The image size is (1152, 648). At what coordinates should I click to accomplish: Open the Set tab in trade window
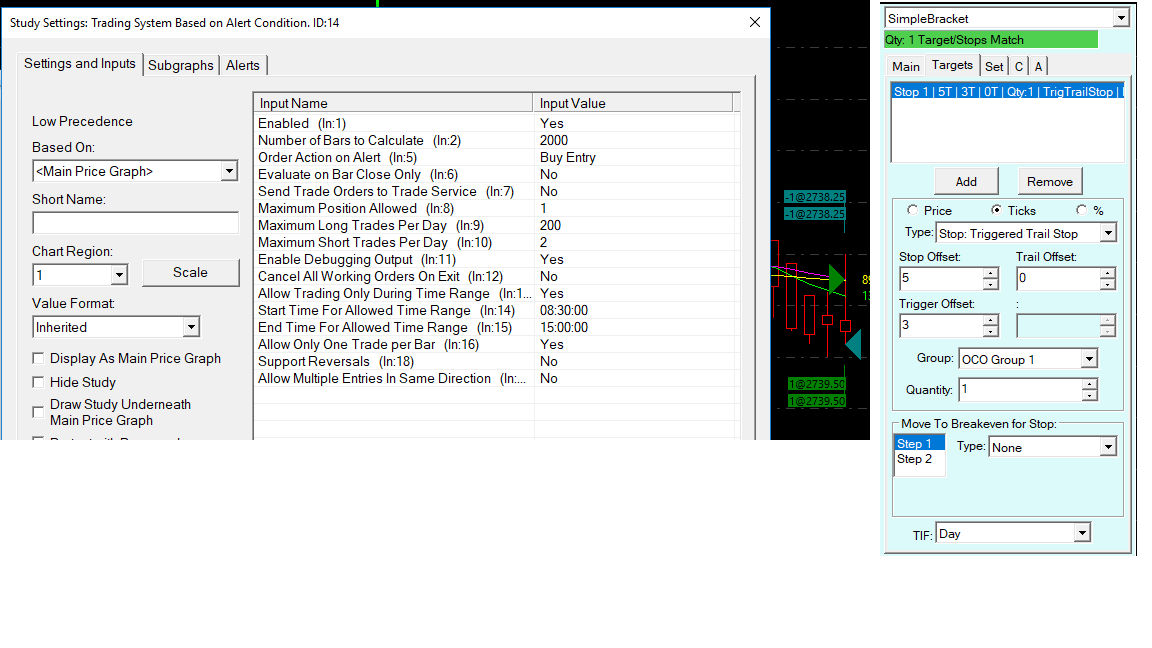994,66
